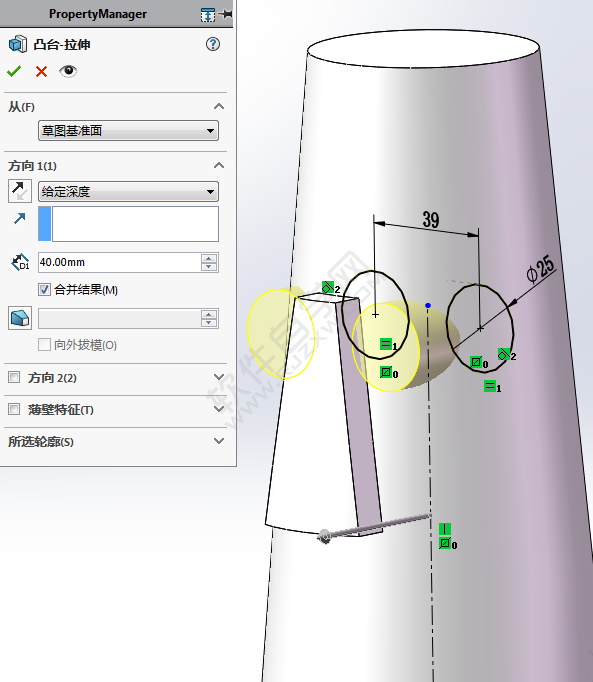Toggle 向外拔模(O) checkbox
The height and width of the screenshot is (682, 593).
[x=44, y=345]
